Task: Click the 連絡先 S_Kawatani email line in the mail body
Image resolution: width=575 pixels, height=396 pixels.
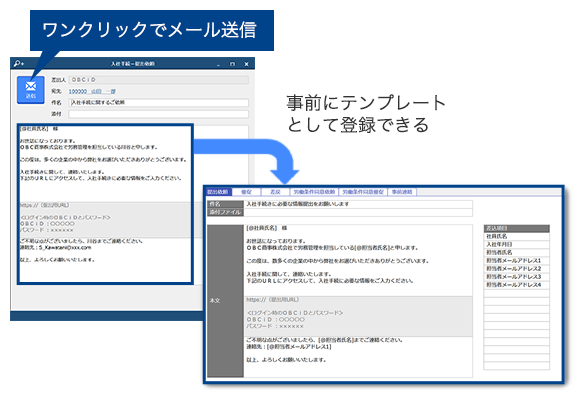Action: (55, 248)
